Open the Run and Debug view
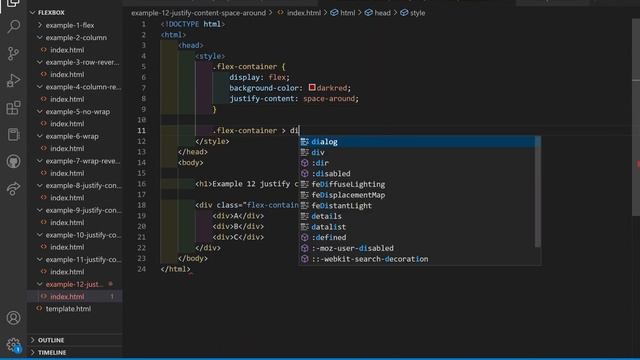Screen dimensions: 640x360 tap(13, 80)
